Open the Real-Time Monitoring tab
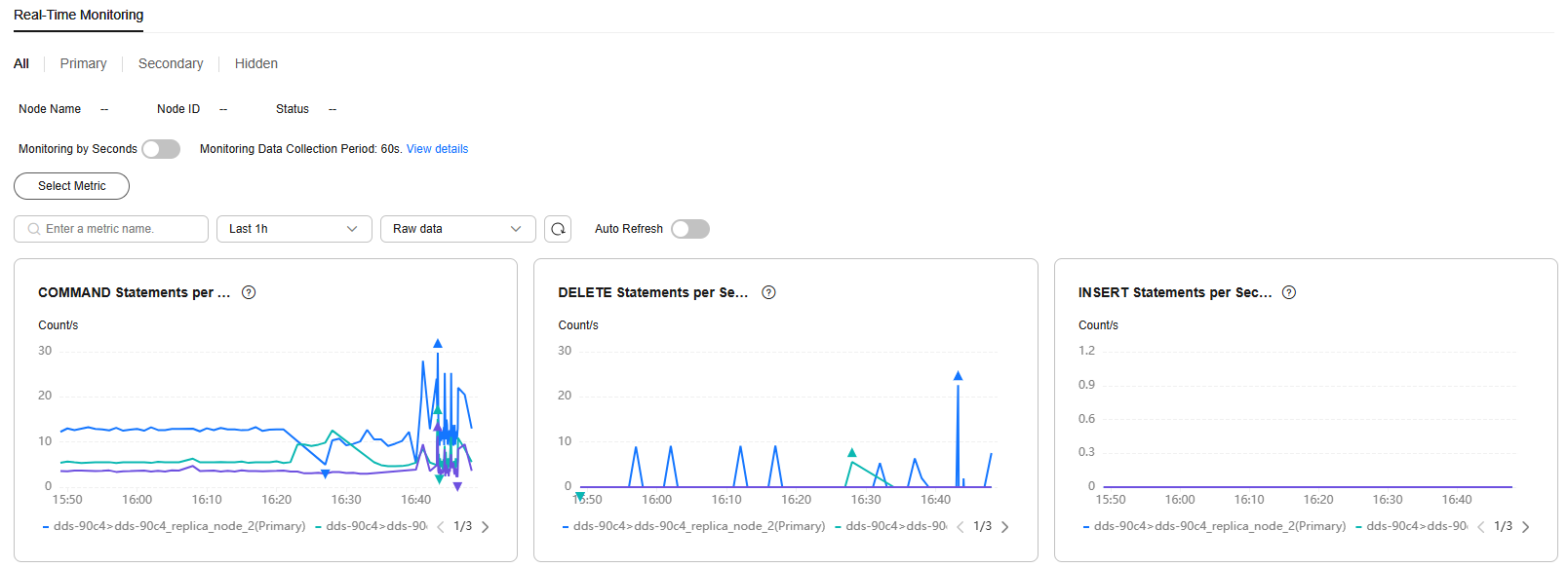Image resolution: width=1568 pixels, height=568 pixels. [x=78, y=15]
